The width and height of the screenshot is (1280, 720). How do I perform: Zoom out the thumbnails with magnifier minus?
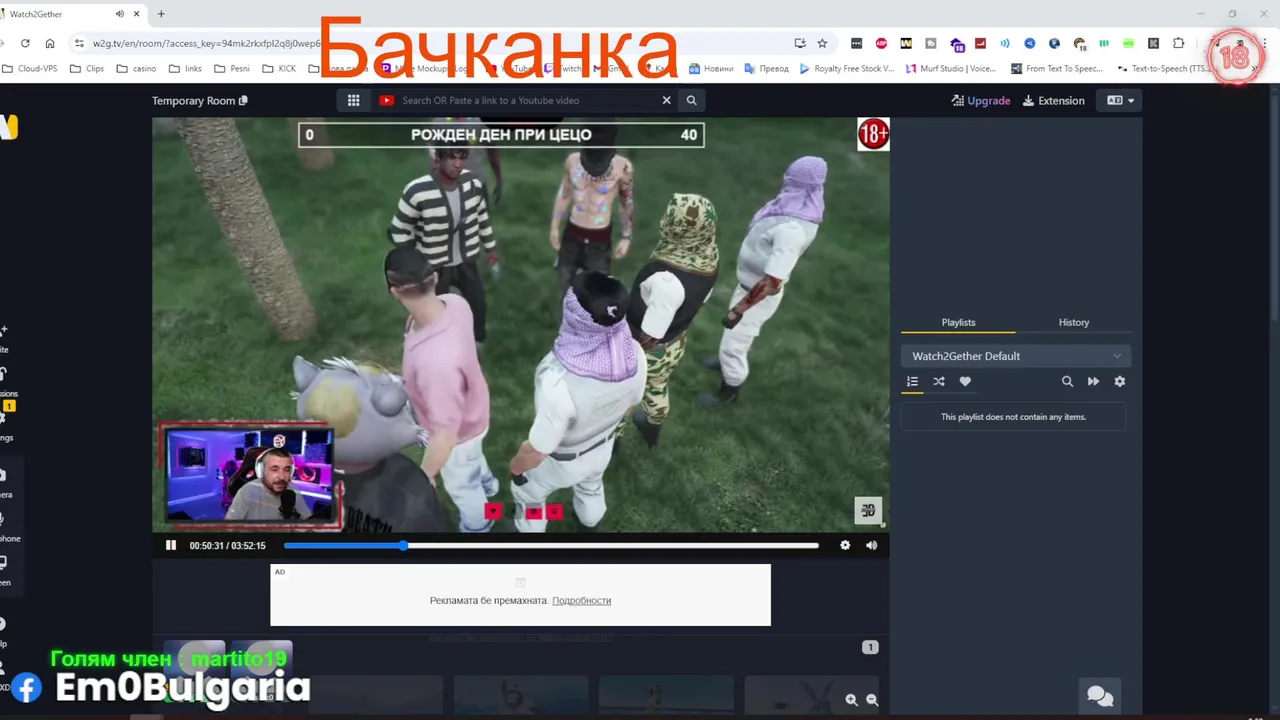point(872,700)
